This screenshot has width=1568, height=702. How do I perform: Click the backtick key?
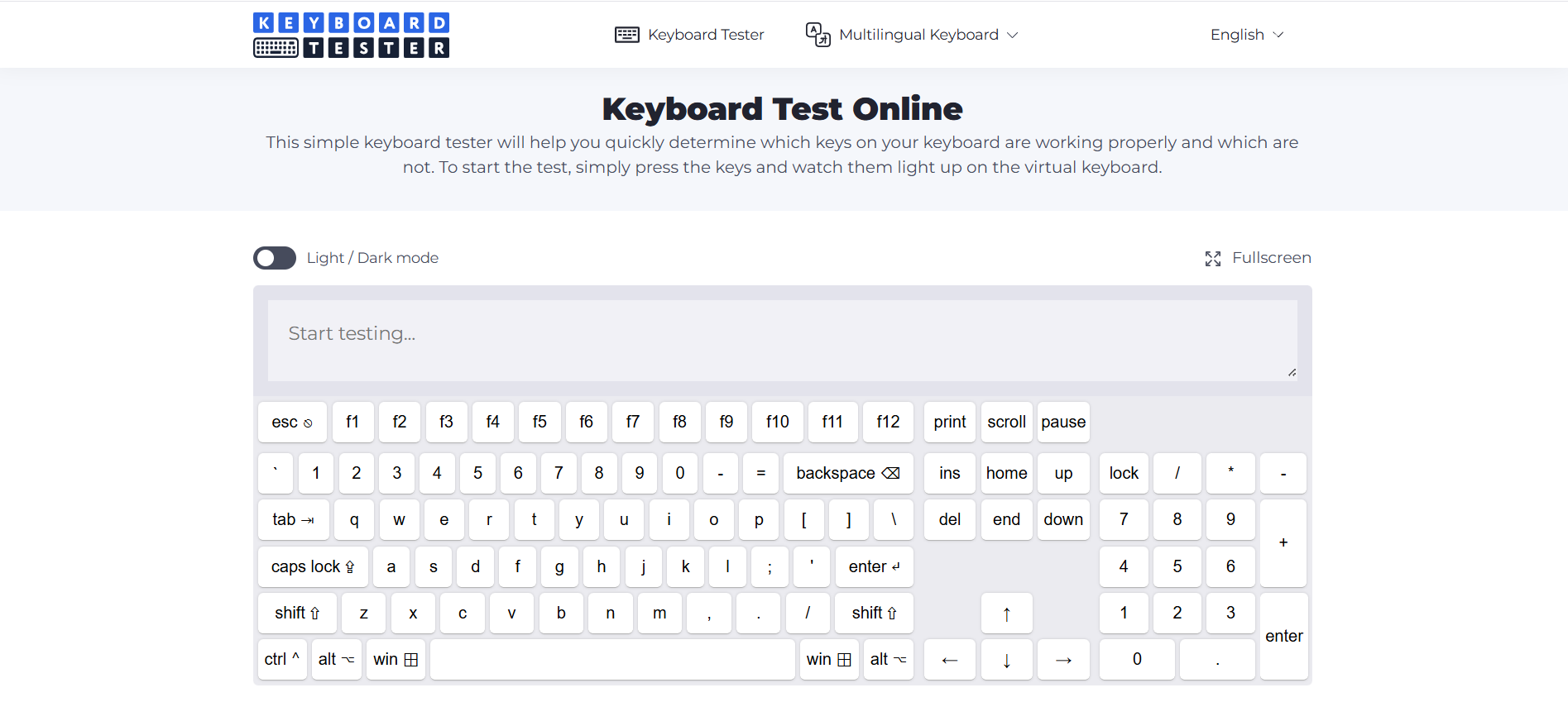pyautogui.click(x=276, y=473)
